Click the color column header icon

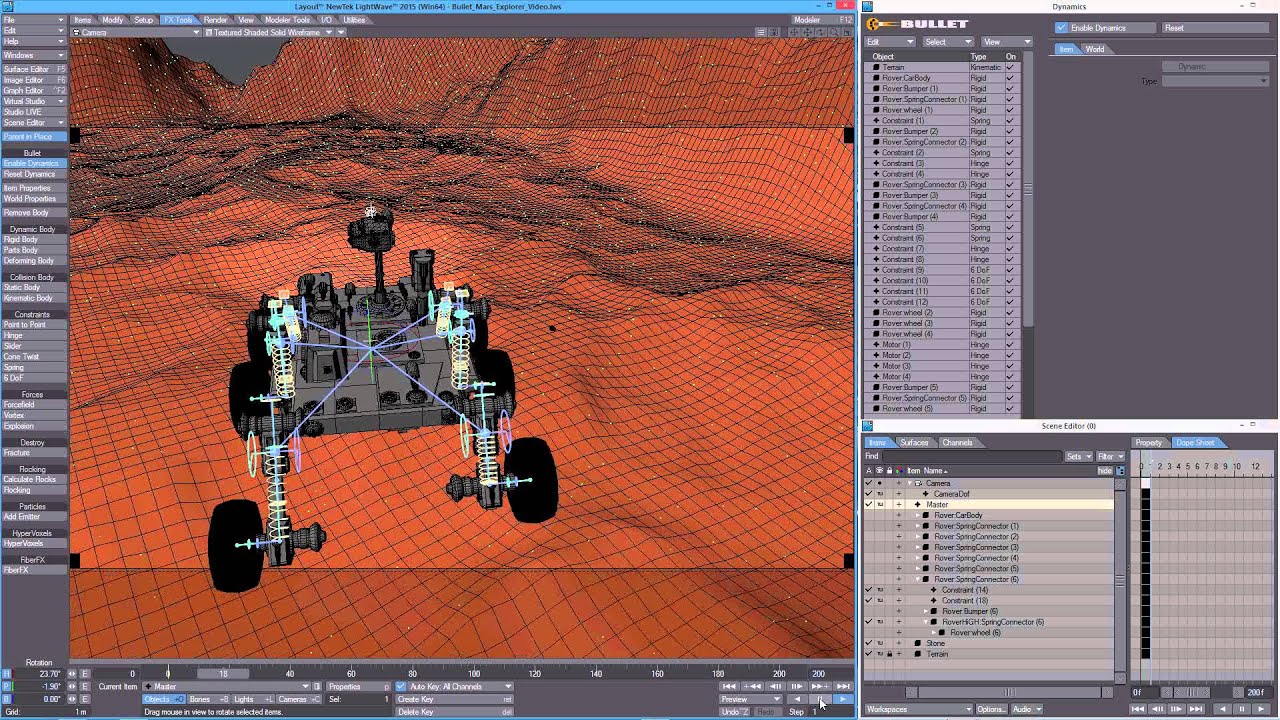pyautogui.click(x=899, y=471)
